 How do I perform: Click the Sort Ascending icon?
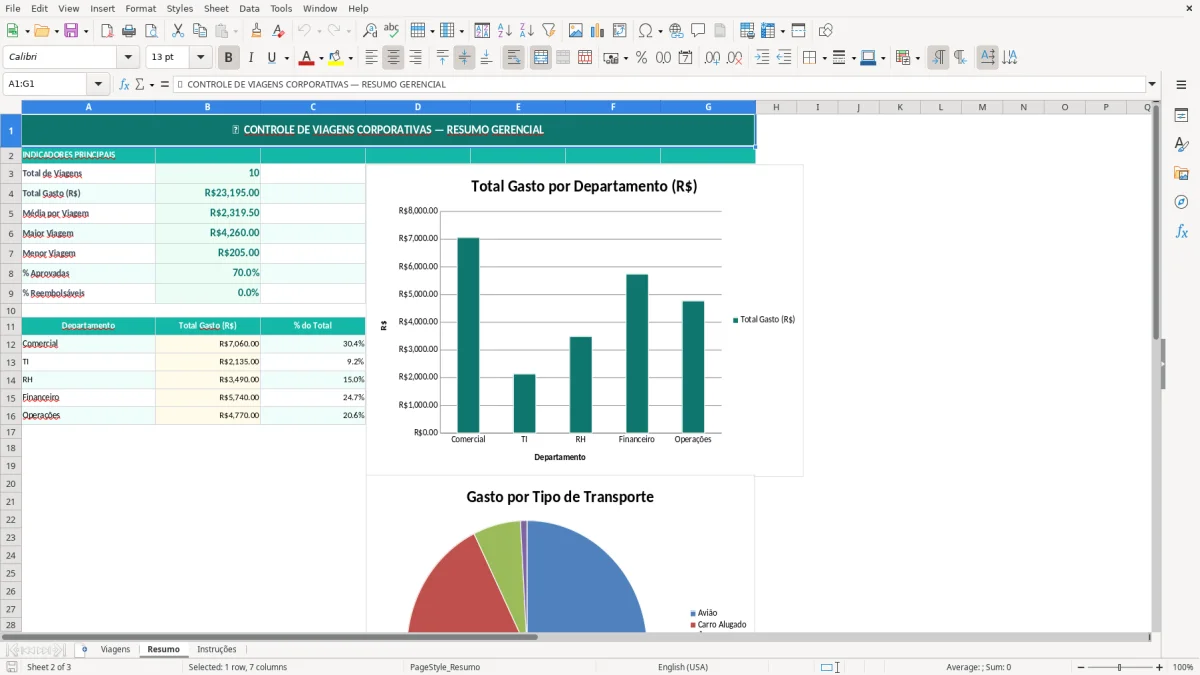point(504,31)
